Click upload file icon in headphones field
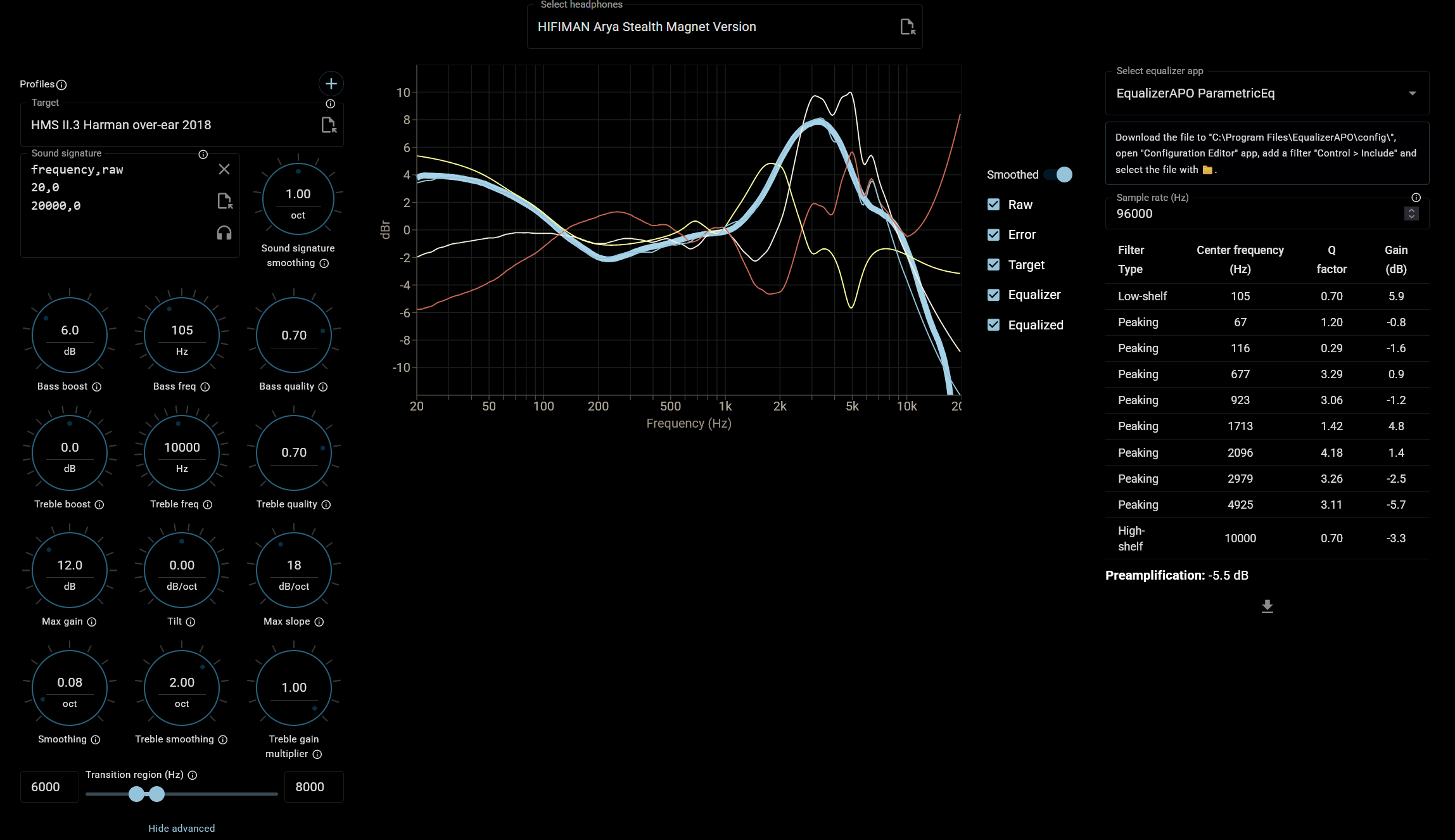The image size is (1455, 840). click(x=907, y=27)
